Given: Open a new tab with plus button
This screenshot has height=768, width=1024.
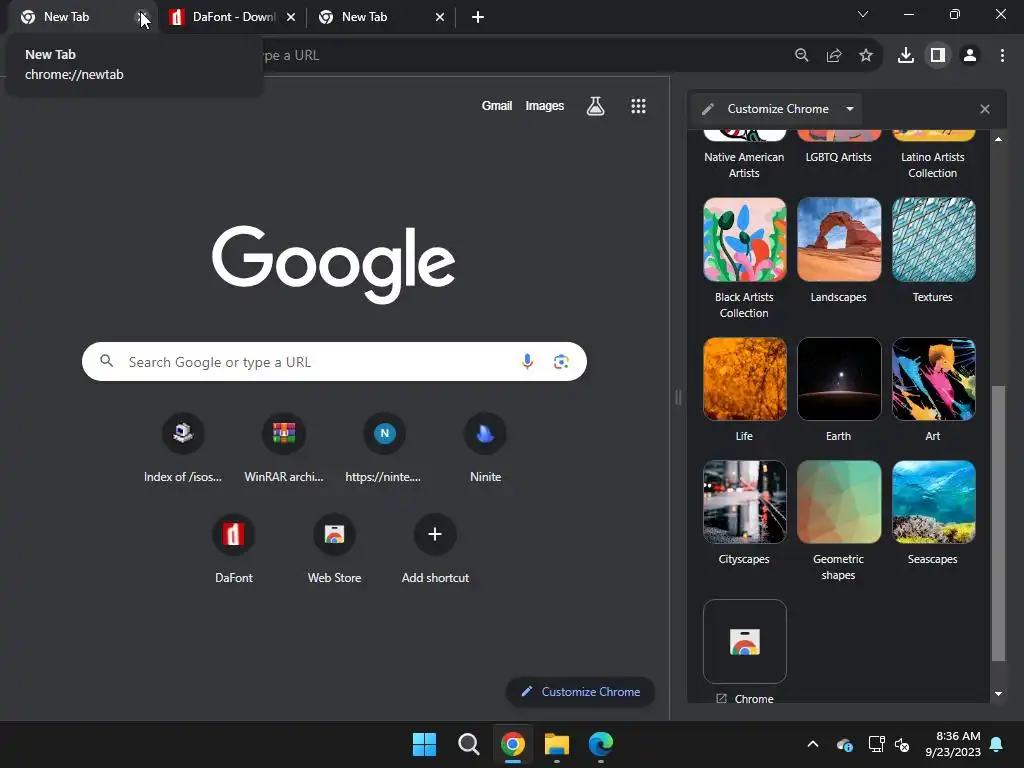Looking at the screenshot, I should 477,17.
